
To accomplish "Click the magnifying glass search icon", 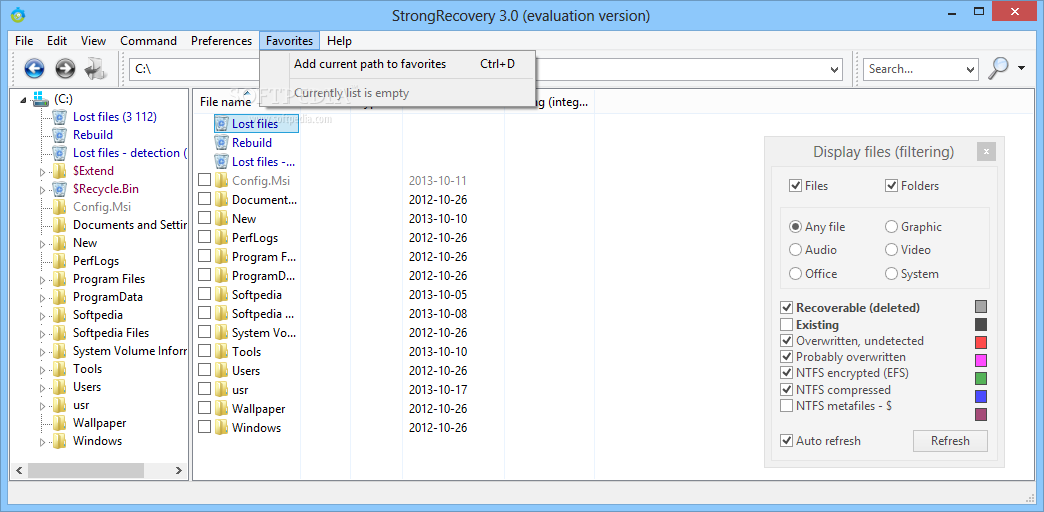I will pyautogui.click(x=998, y=68).
